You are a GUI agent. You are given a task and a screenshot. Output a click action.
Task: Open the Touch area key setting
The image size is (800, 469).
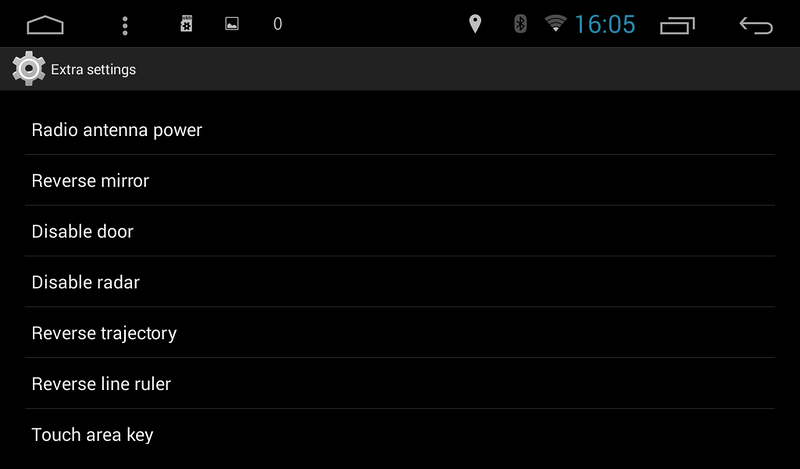coord(400,434)
